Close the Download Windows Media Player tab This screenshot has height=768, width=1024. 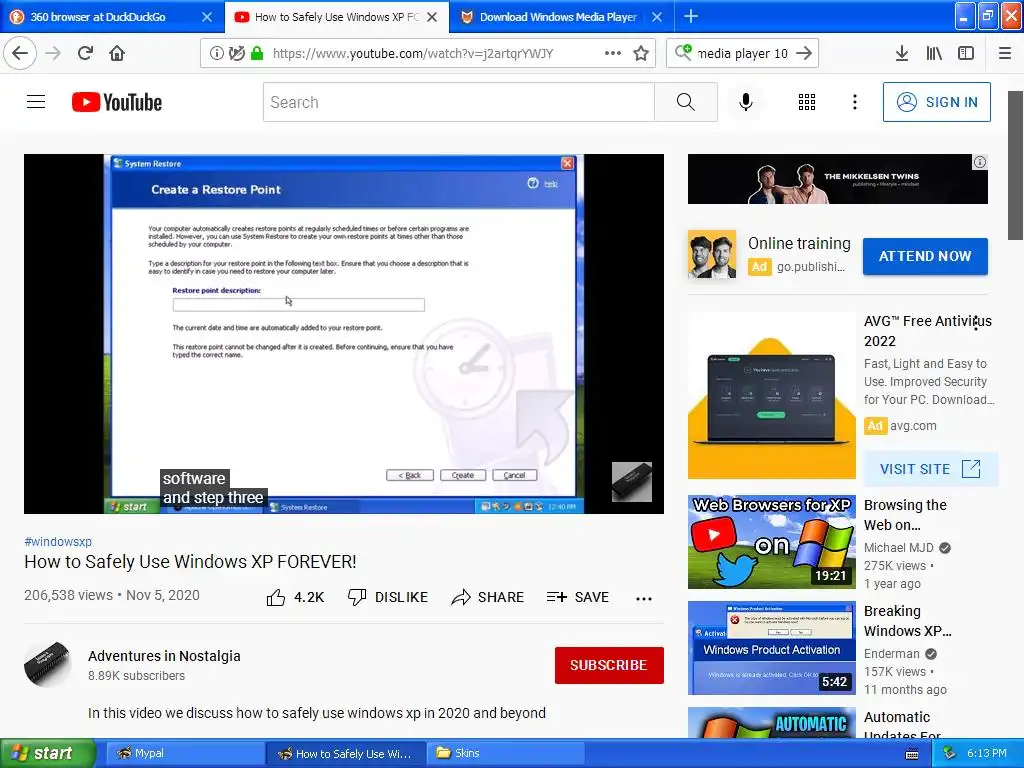[657, 17]
